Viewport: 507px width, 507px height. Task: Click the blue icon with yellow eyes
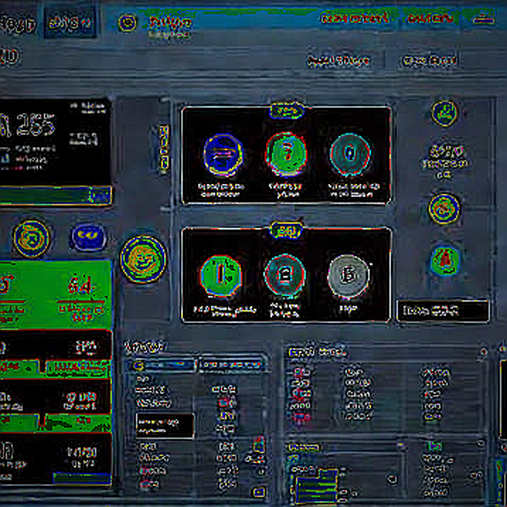(x=88, y=237)
